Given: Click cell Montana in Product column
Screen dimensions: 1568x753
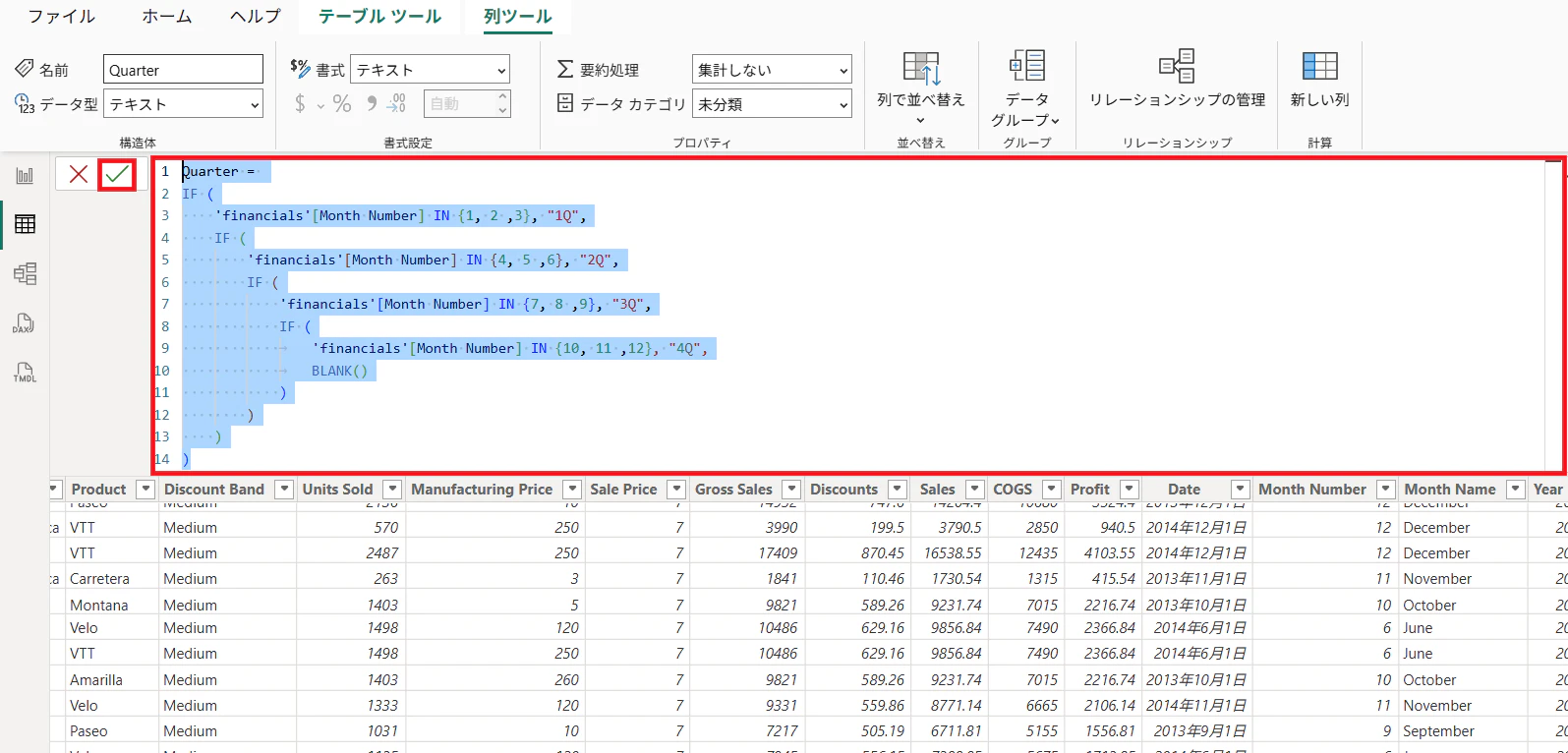Looking at the screenshot, I should [99, 605].
